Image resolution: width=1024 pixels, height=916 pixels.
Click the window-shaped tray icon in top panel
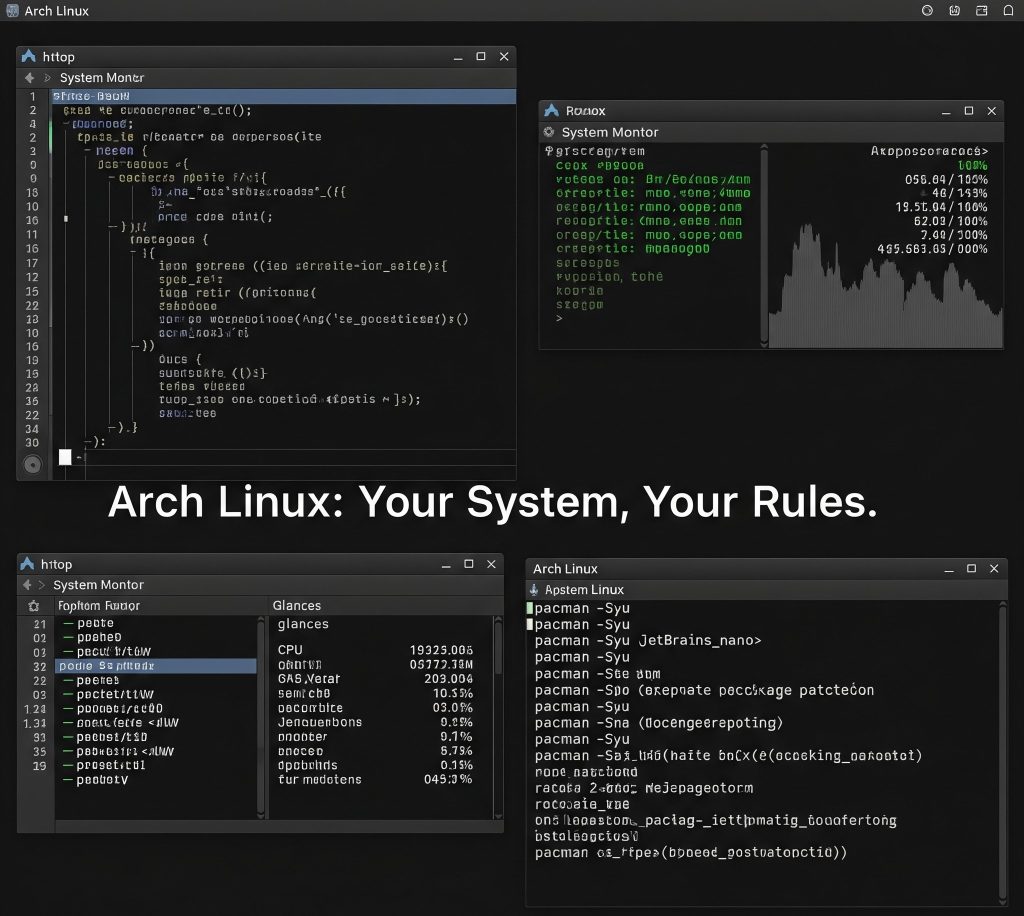point(982,10)
